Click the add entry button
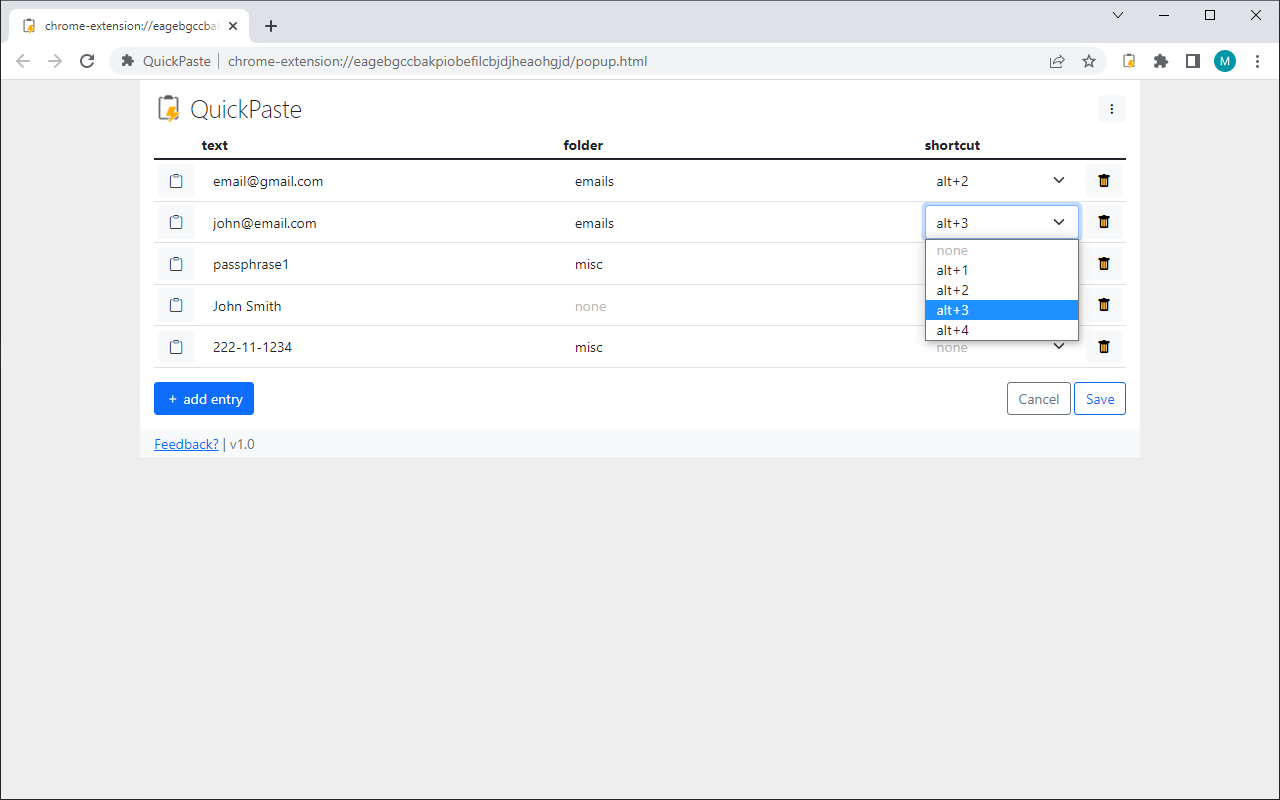 204,398
